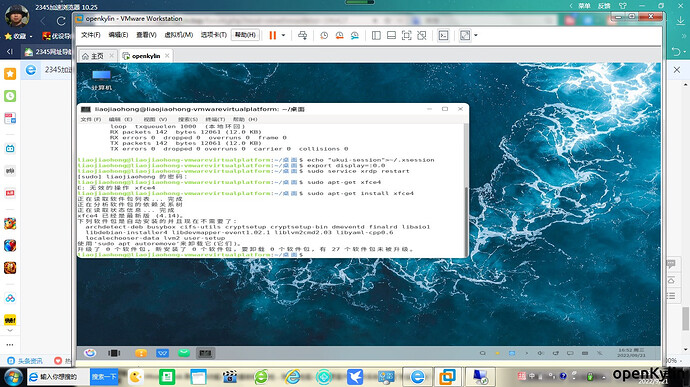The image size is (690, 387).
Task: Toggle the thumbnail bar view icon
Action: 391,35
